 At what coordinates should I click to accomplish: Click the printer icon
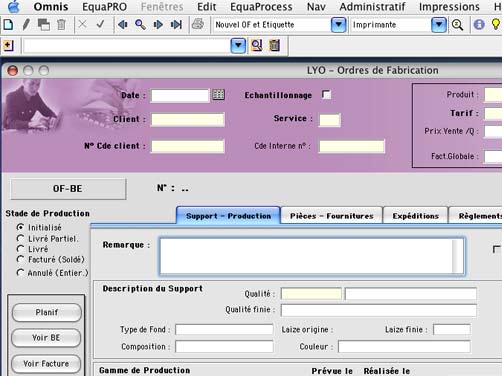pos(198,24)
